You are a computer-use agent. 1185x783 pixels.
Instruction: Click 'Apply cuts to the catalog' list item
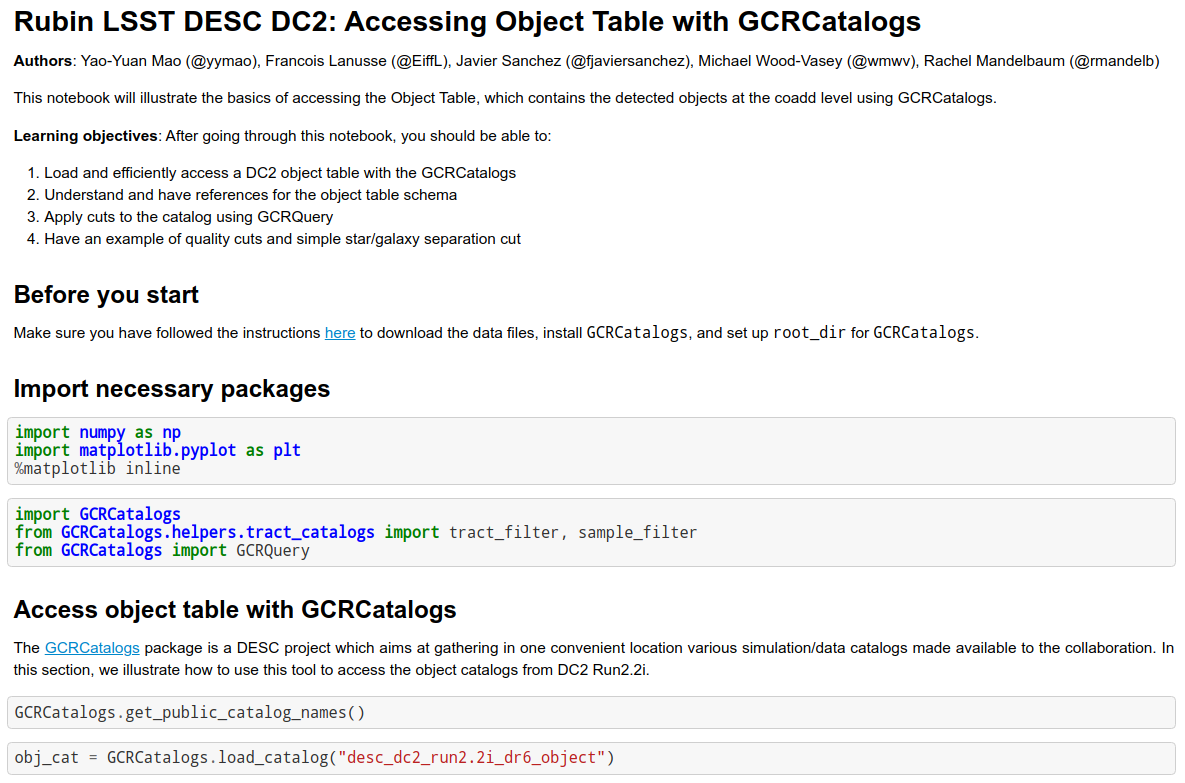coord(189,217)
